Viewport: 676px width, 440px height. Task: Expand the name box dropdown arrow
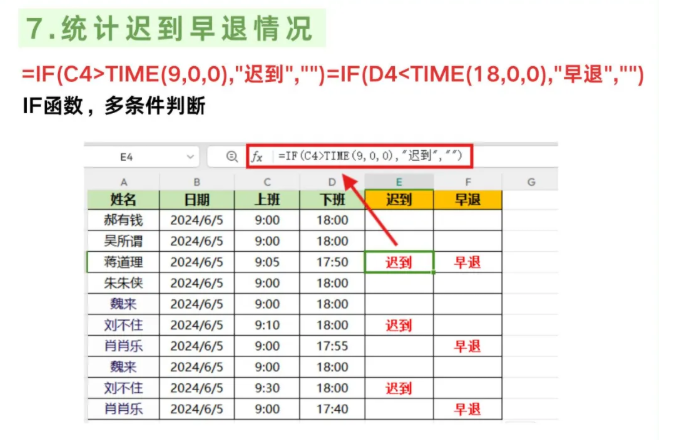coord(190,157)
